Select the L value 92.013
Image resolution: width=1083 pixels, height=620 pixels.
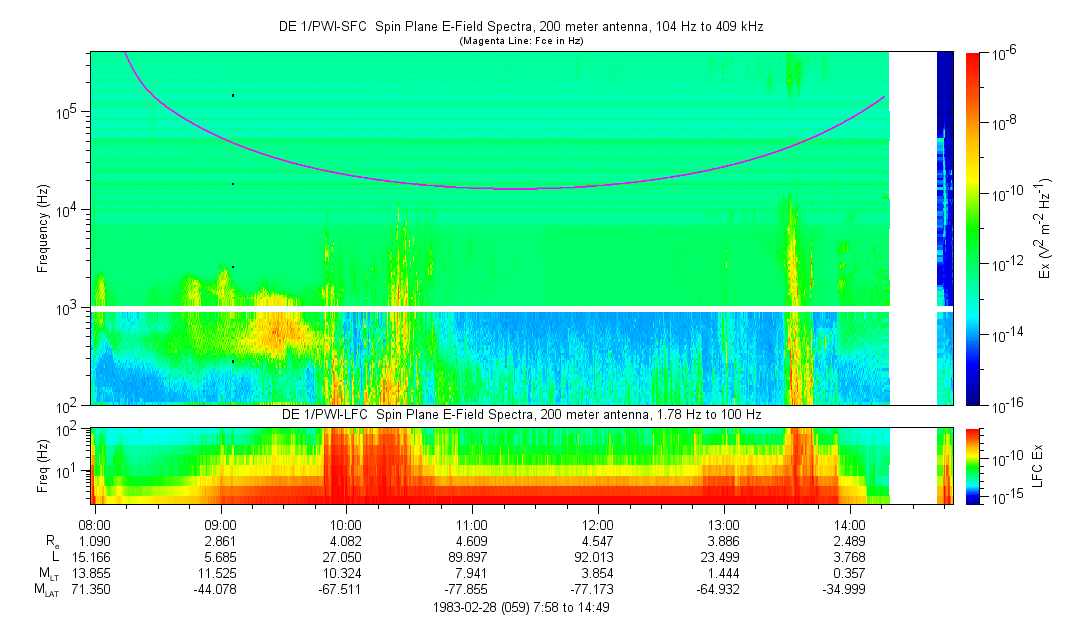(x=597, y=556)
